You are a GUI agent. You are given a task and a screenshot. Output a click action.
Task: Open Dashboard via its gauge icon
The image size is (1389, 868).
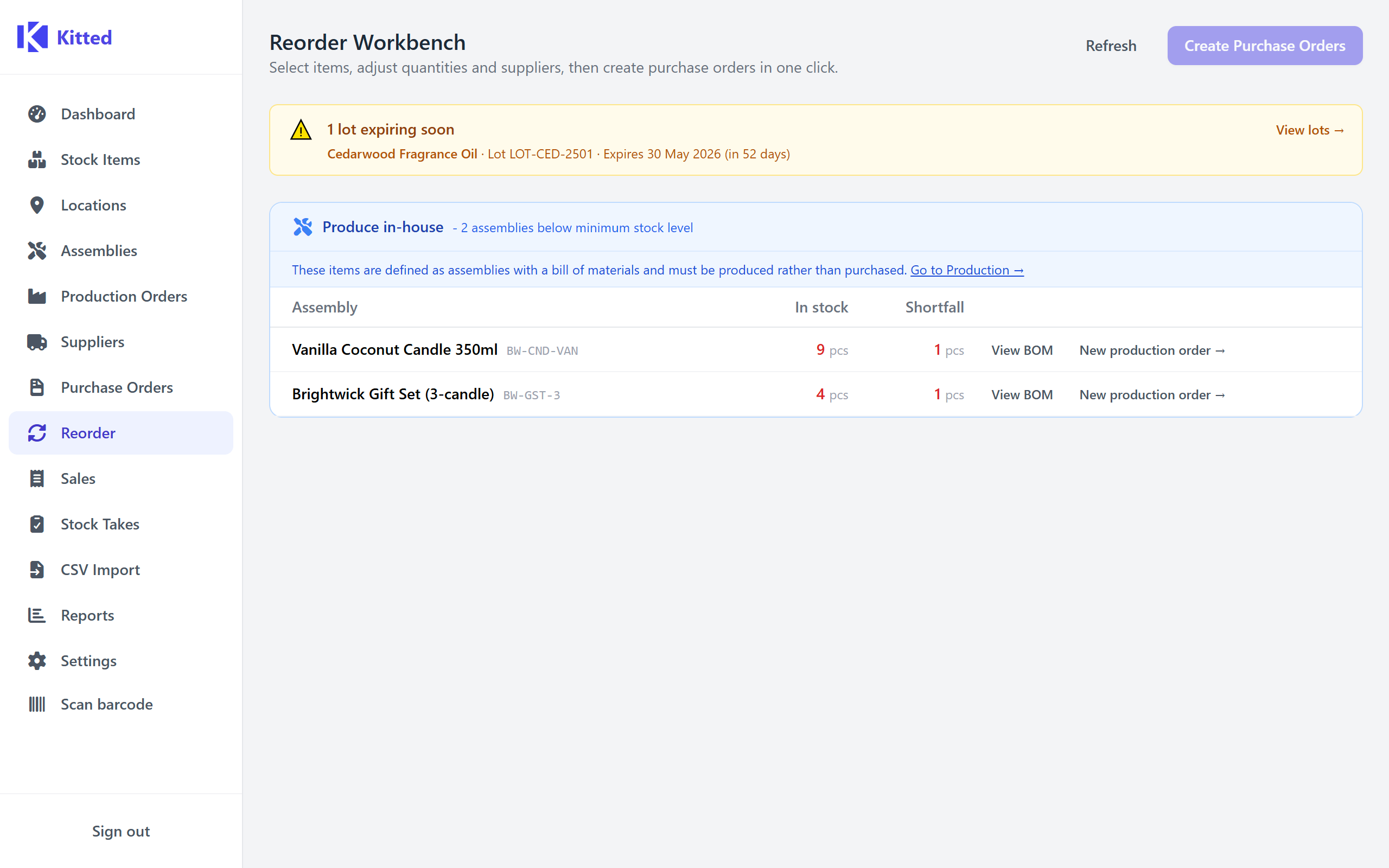37,114
